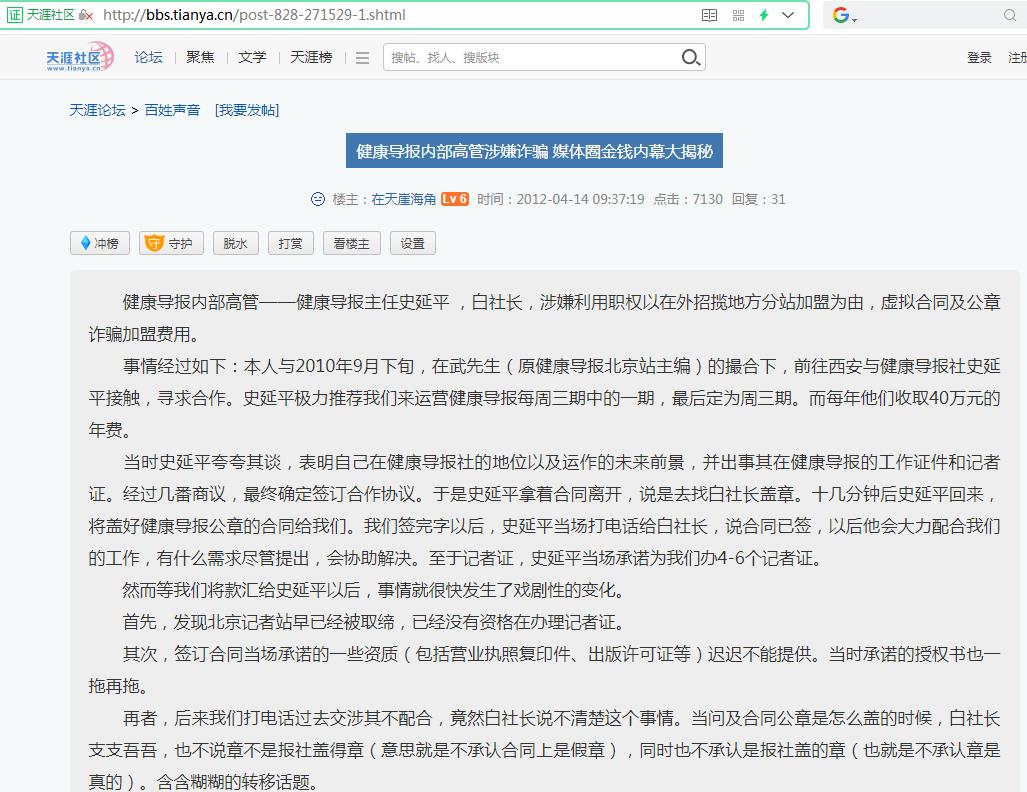Expand the address bar dropdown arrow
The image size is (1027, 792).
pyautogui.click(x=789, y=15)
